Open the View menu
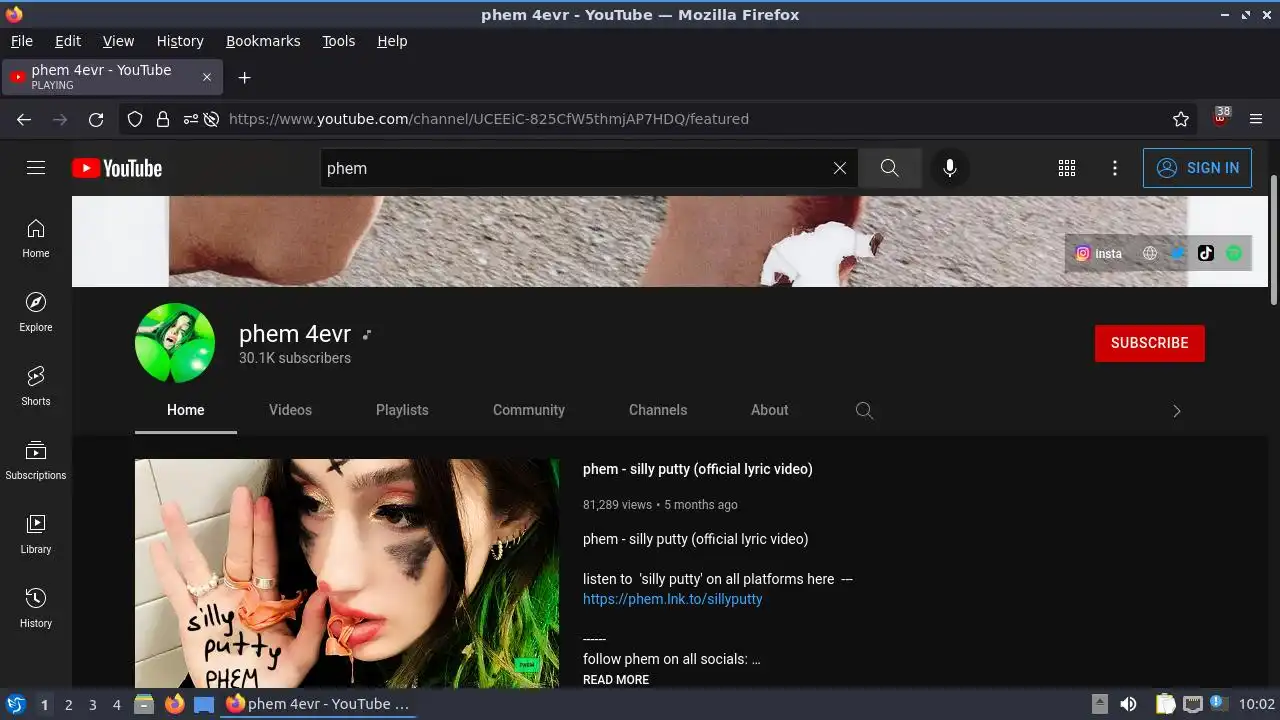Screen dimensions: 1280x720 point(118,41)
